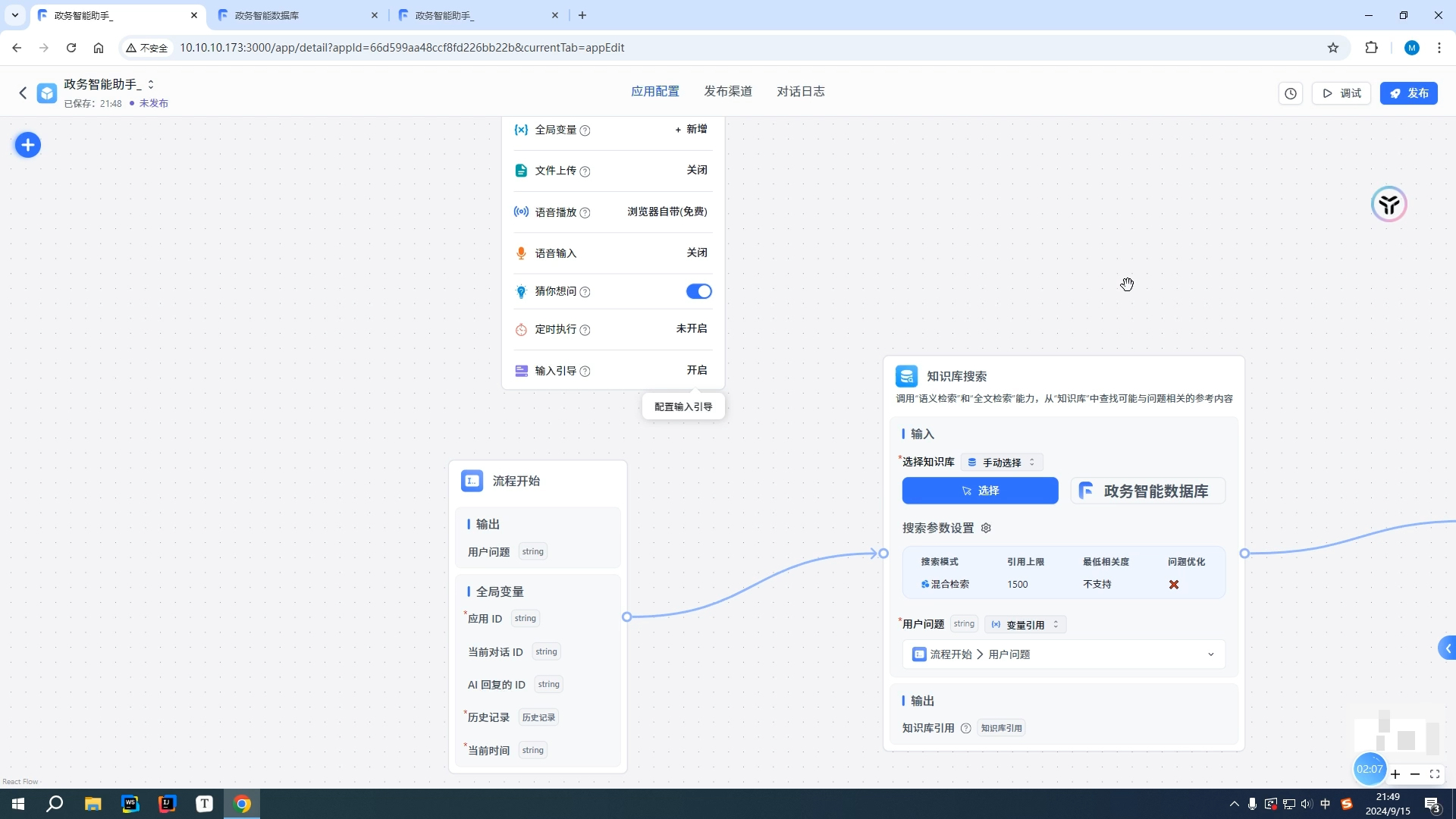Open the 变量引用 dropdown for 用户问题
Image resolution: width=1456 pixels, height=819 pixels.
pyautogui.click(x=1025, y=624)
